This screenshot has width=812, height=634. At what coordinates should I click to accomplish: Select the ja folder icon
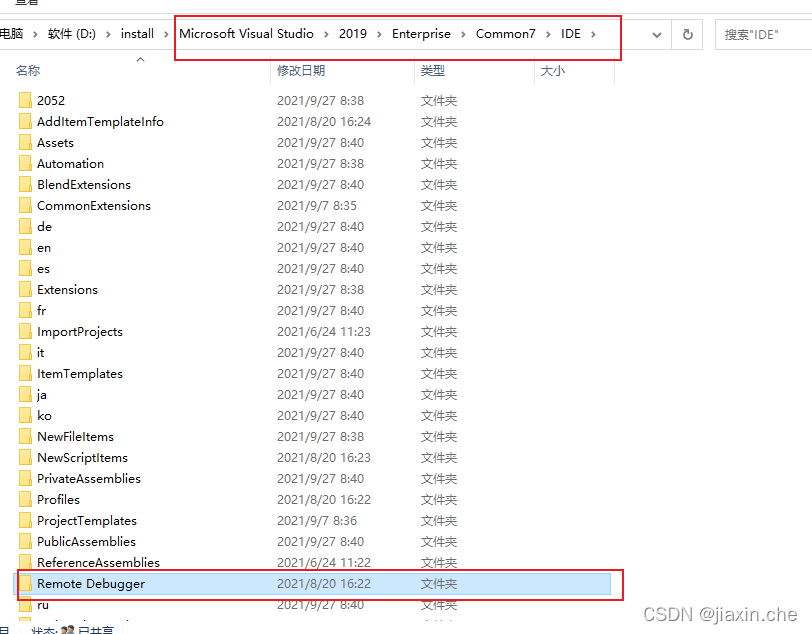point(25,394)
